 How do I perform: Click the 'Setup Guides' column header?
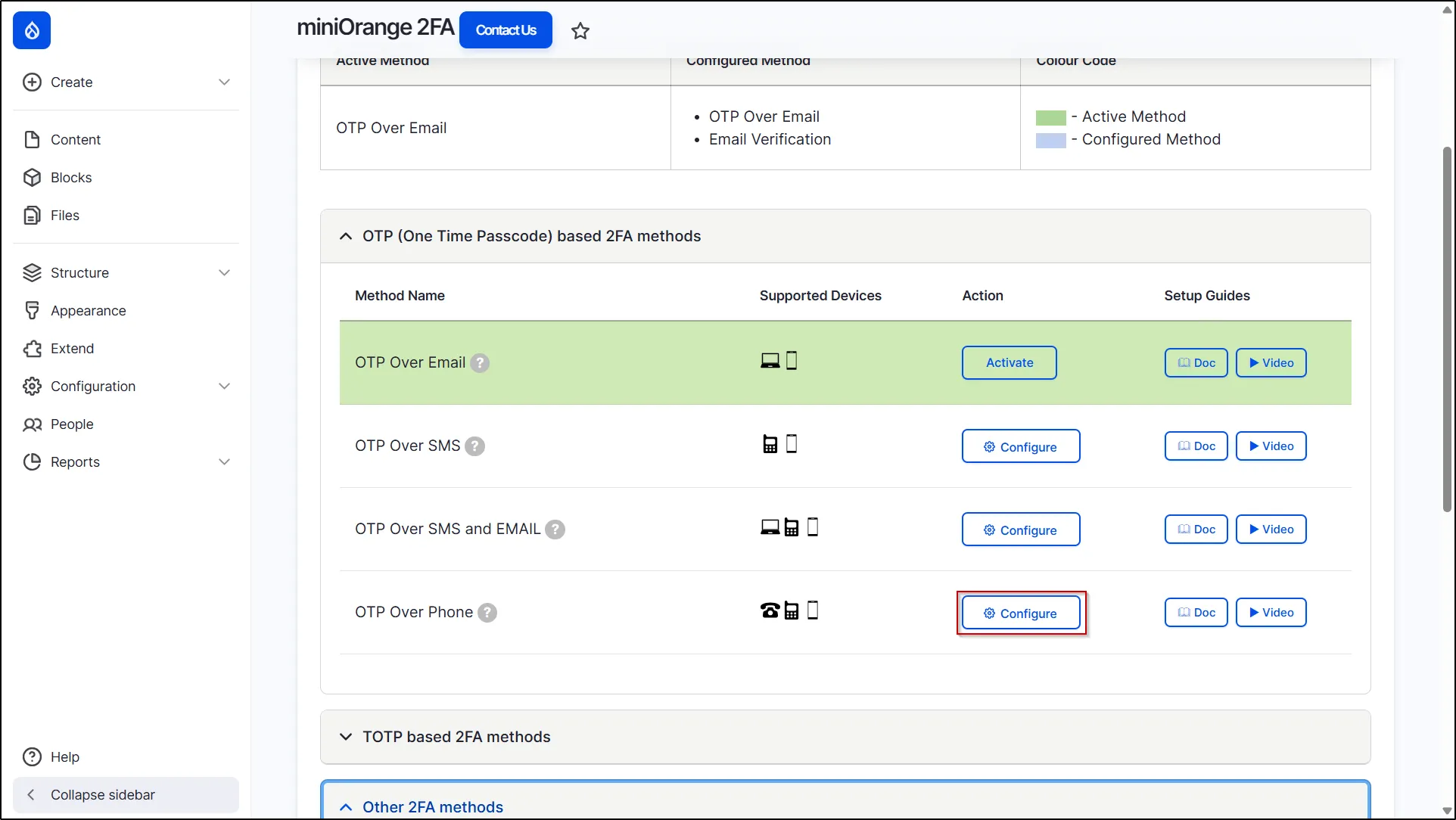(x=1207, y=296)
